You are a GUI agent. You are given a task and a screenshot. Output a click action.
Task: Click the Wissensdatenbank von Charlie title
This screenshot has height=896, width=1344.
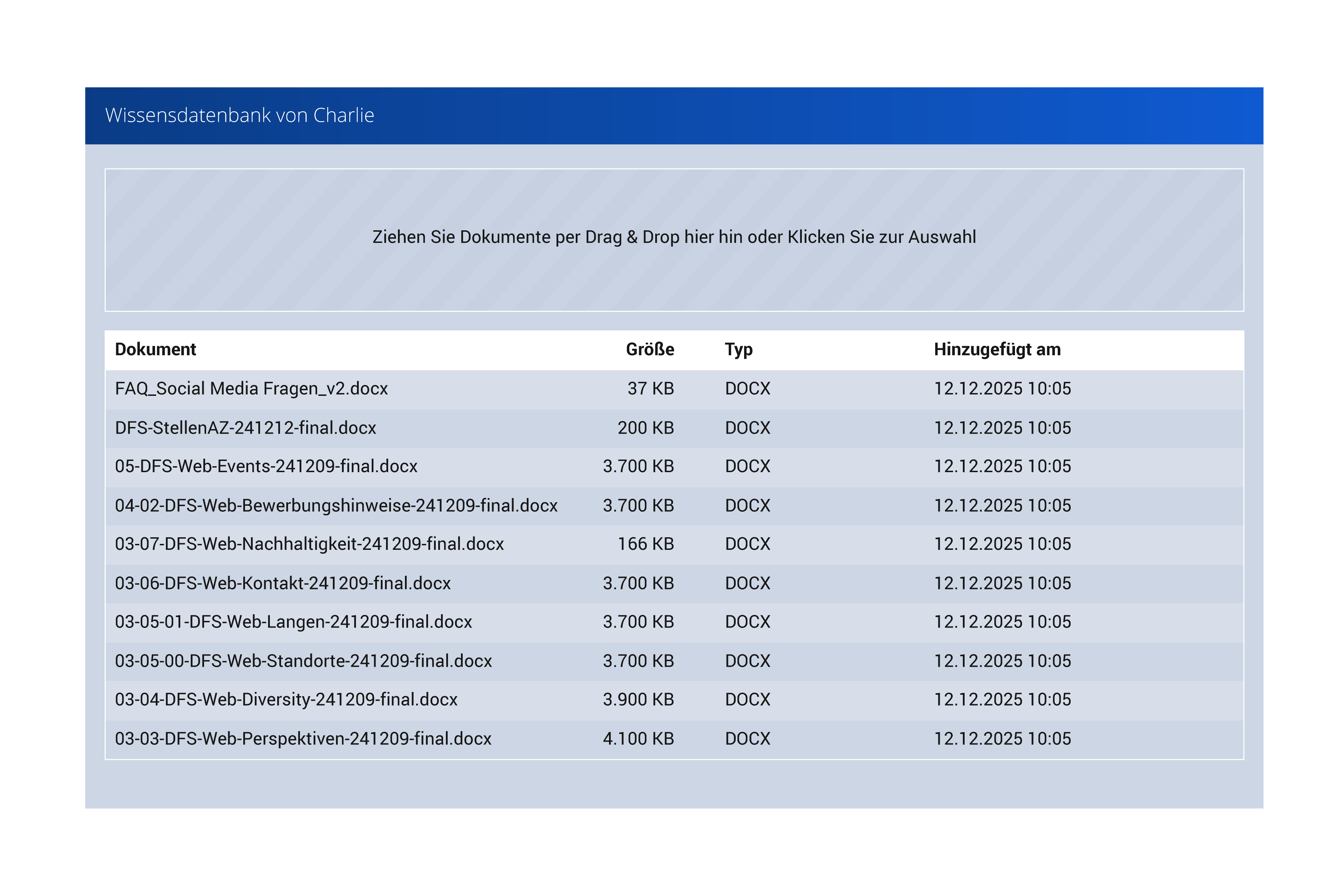(x=239, y=115)
